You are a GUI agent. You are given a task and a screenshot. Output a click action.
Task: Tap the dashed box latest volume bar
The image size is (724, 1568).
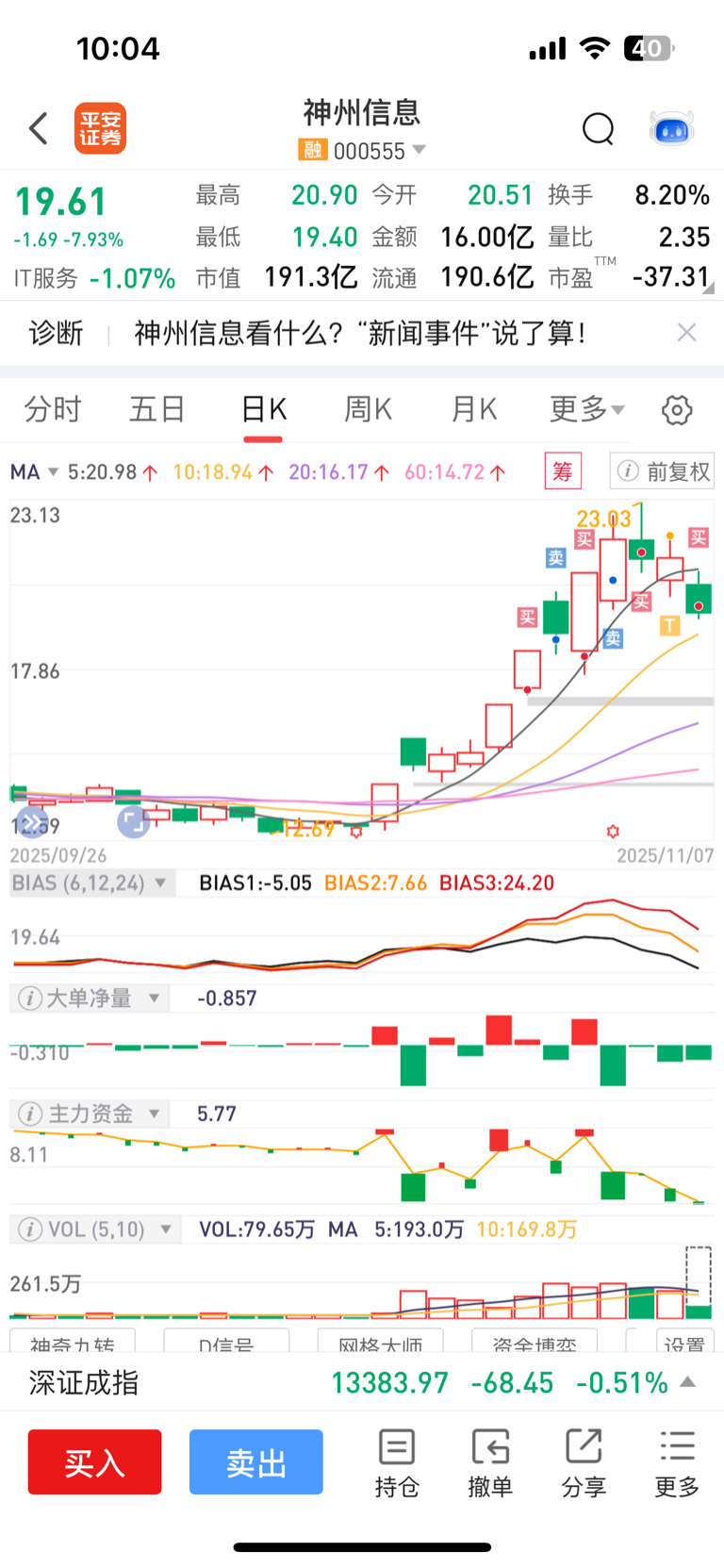tap(699, 1281)
